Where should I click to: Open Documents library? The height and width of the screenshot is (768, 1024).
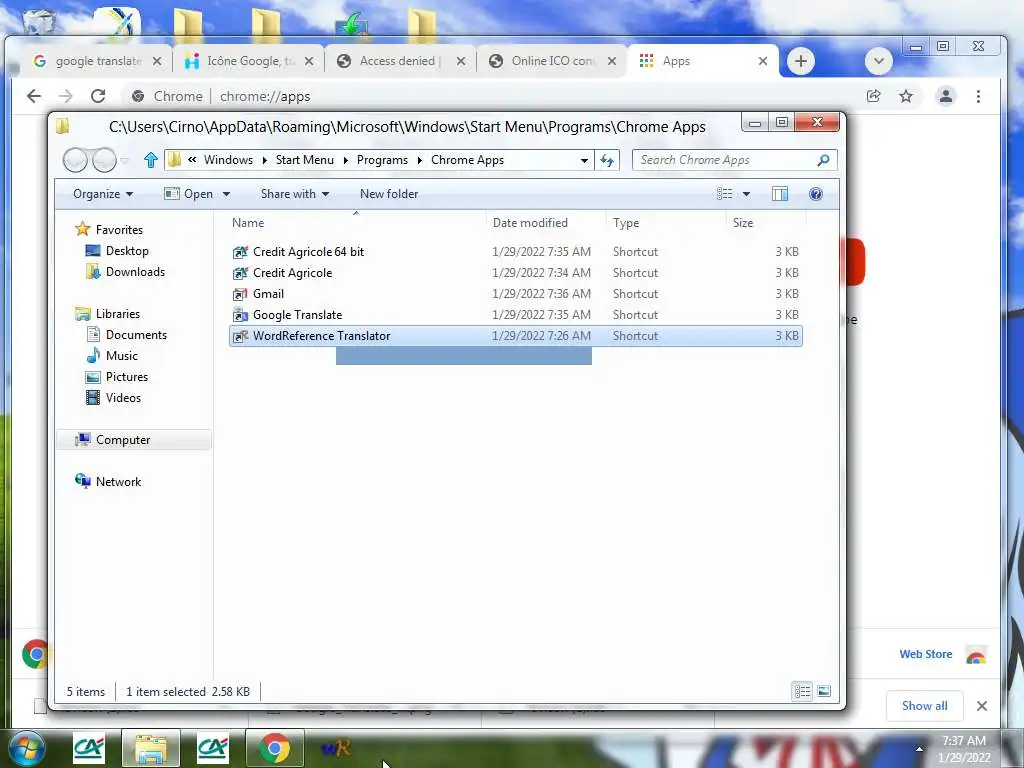(136, 334)
